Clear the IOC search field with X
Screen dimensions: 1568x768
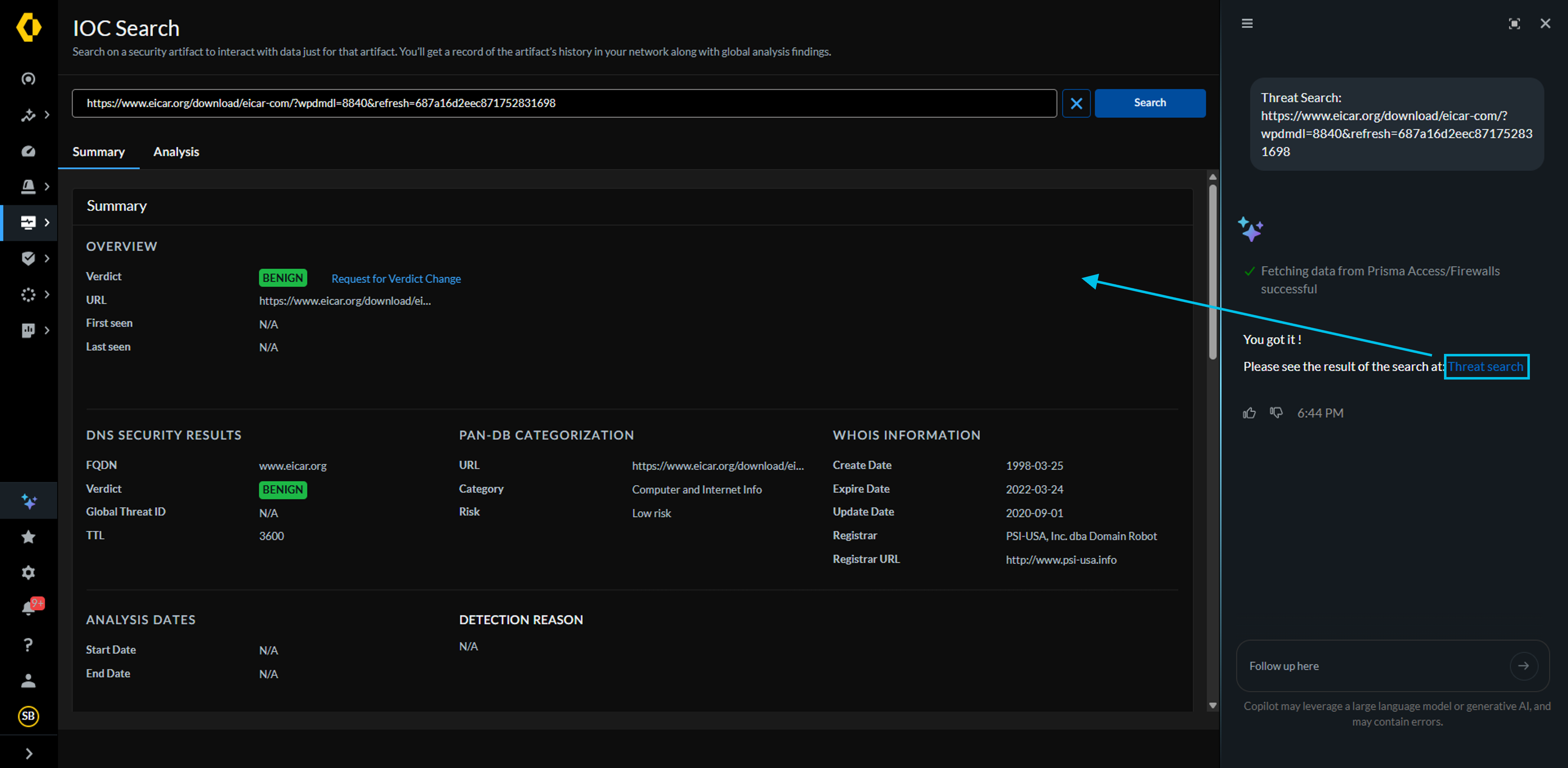1076,103
